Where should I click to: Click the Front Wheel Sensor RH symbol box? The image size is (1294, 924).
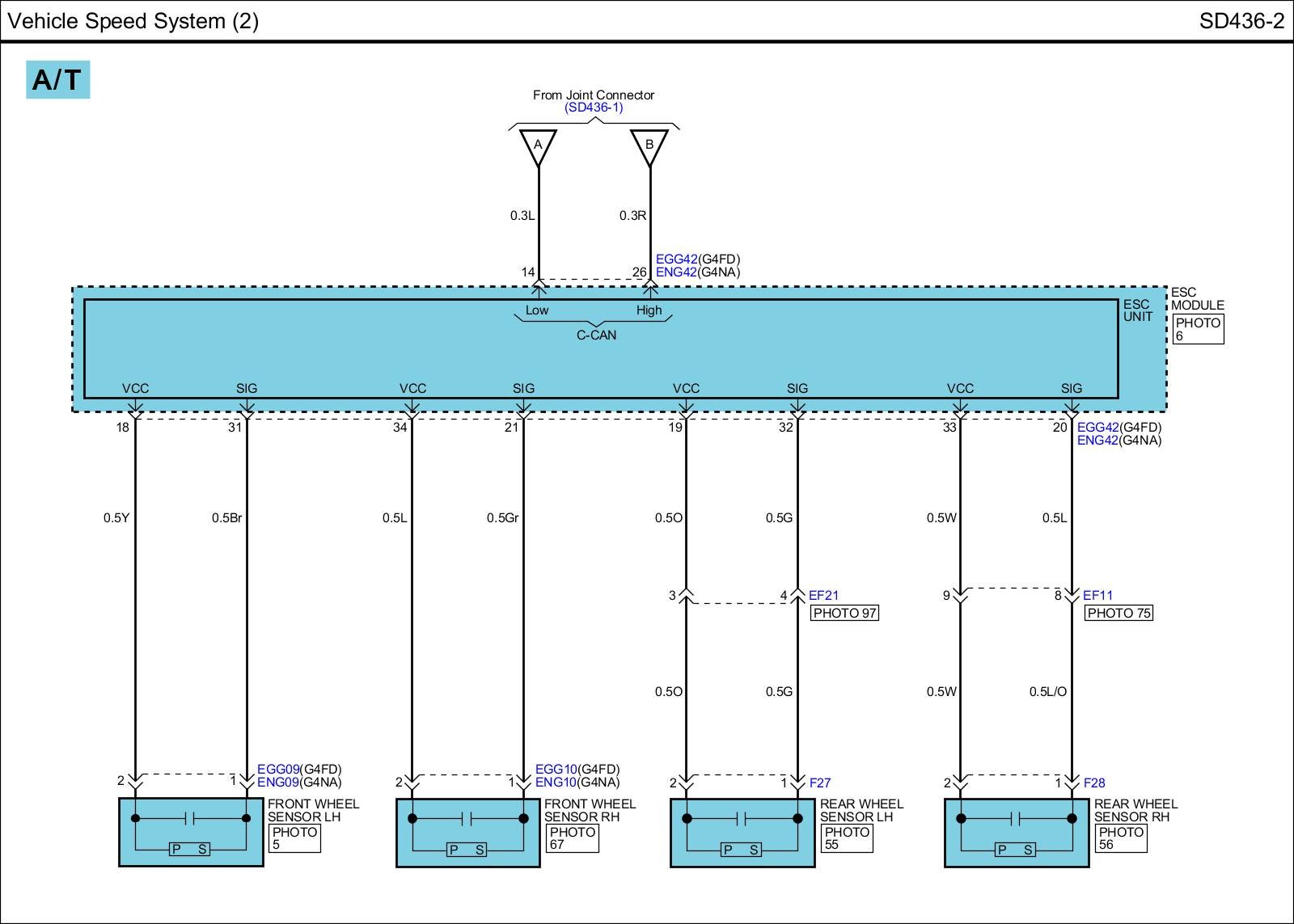(x=467, y=832)
